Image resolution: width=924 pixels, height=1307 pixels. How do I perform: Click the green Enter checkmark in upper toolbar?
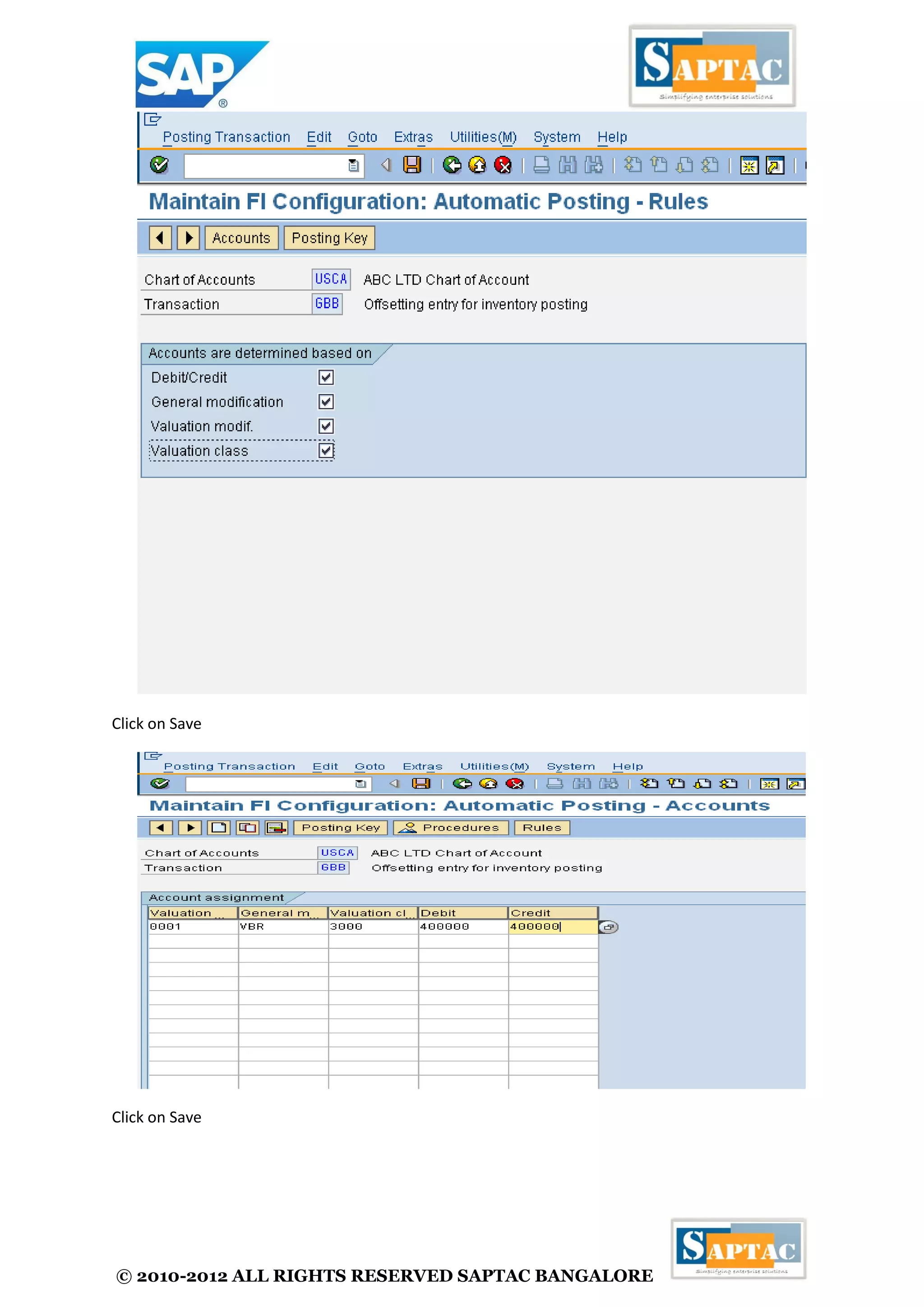click(159, 165)
